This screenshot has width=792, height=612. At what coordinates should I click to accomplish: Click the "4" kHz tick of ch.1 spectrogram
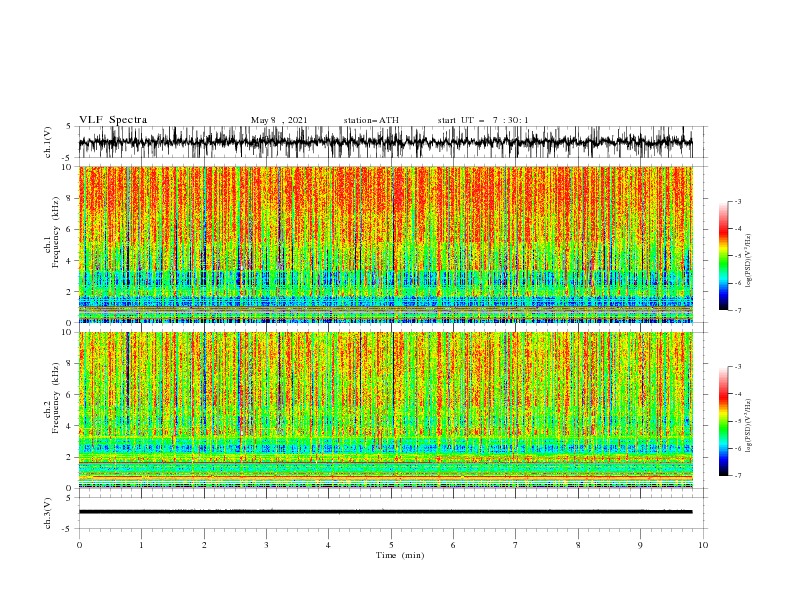(71, 261)
